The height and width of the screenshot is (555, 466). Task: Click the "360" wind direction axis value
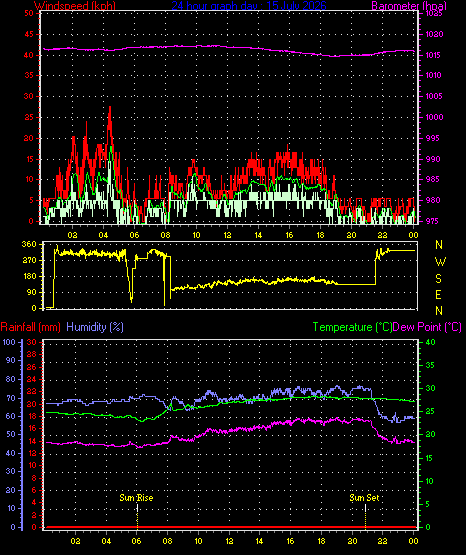coord(29,244)
